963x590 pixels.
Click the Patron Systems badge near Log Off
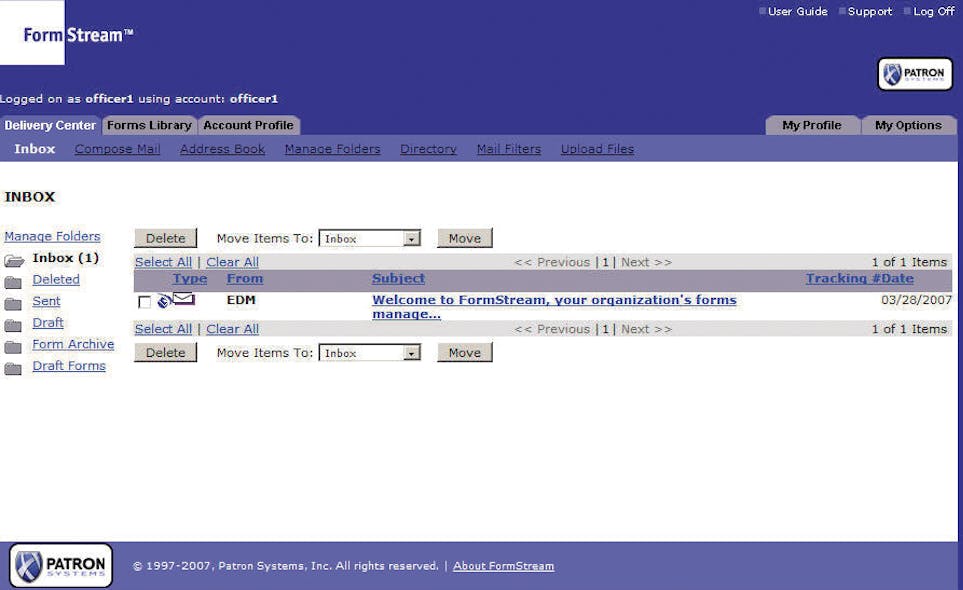coord(915,74)
